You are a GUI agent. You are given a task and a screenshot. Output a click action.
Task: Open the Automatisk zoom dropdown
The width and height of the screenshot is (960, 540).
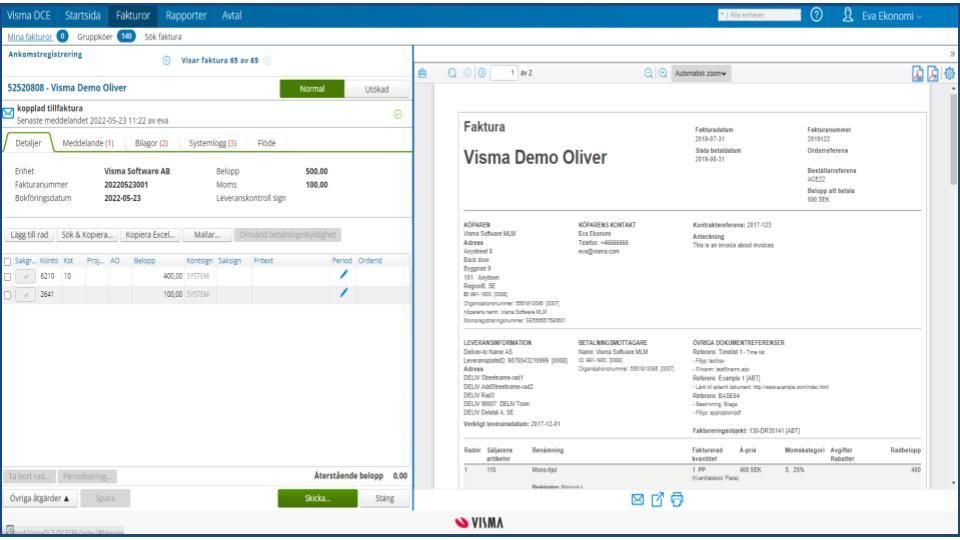click(x=700, y=73)
